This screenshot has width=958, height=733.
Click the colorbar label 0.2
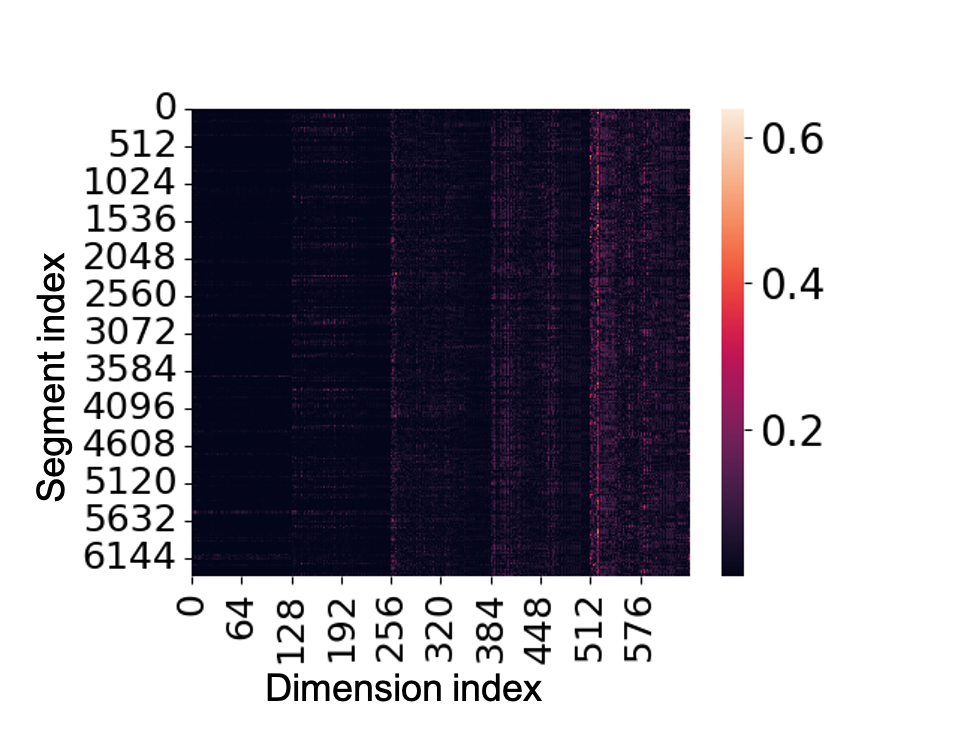click(x=793, y=431)
